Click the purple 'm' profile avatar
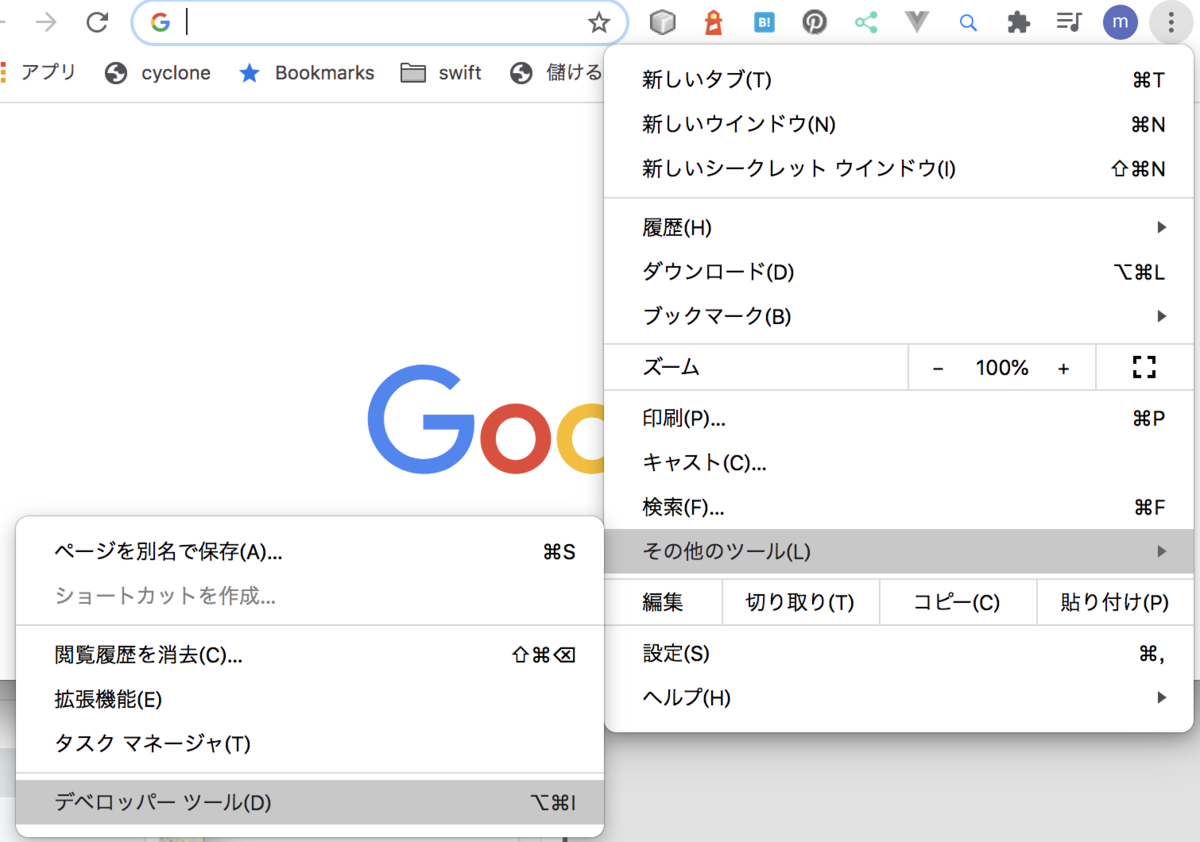This screenshot has width=1200, height=842. pyautogui.click(x=1120, y=22)
